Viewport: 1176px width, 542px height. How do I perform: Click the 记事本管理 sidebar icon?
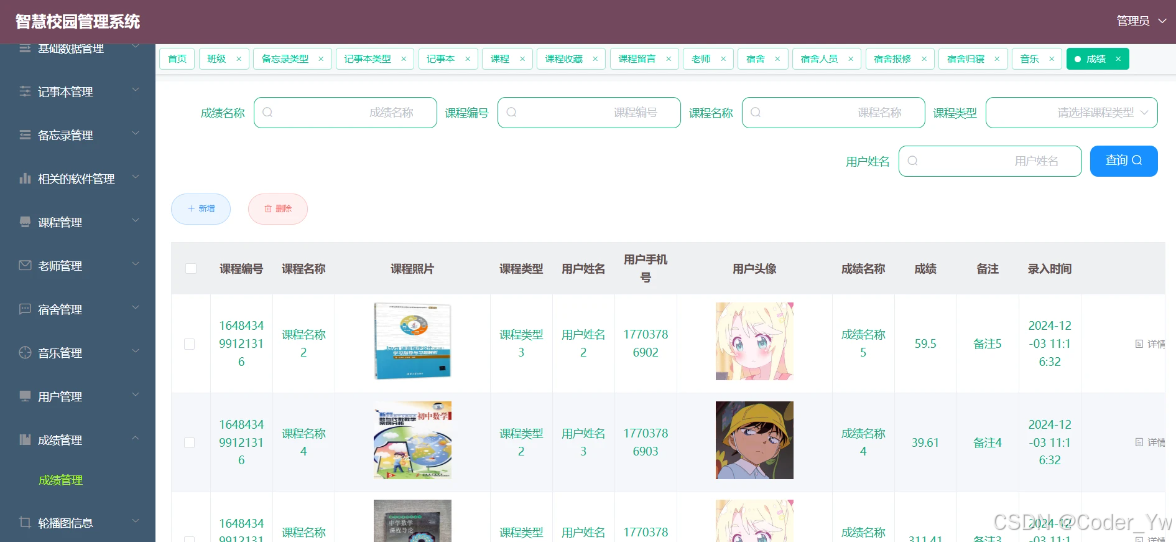pos(25,92)
